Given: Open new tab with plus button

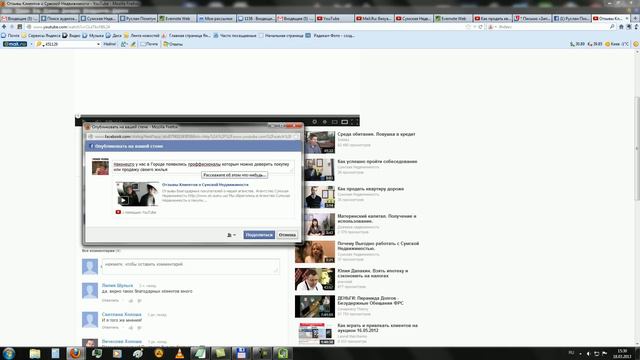Looking at the screenshot, I should tap(635, 19).
